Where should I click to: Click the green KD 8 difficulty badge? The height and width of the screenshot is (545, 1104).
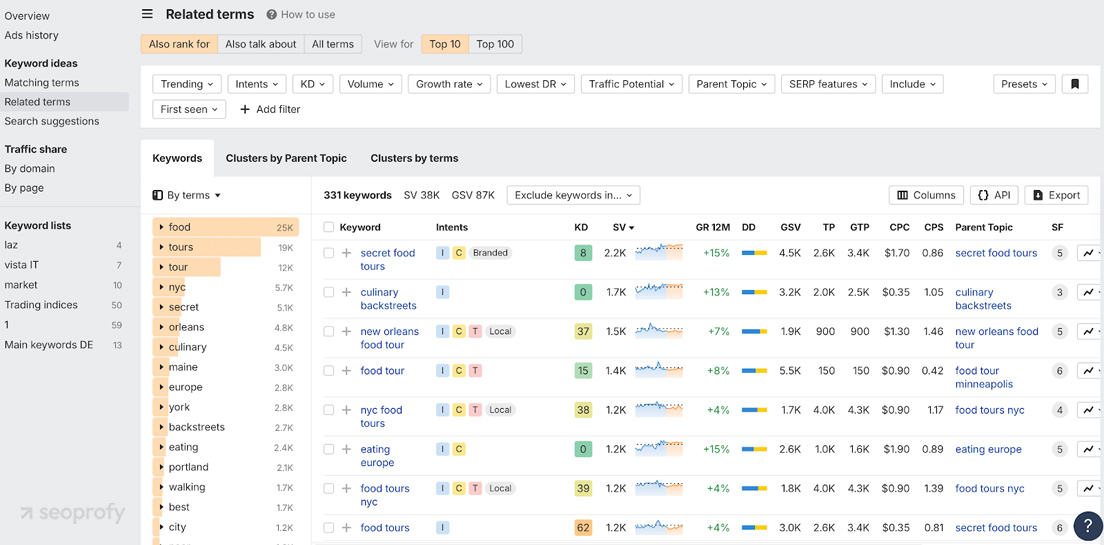point(582,253)
